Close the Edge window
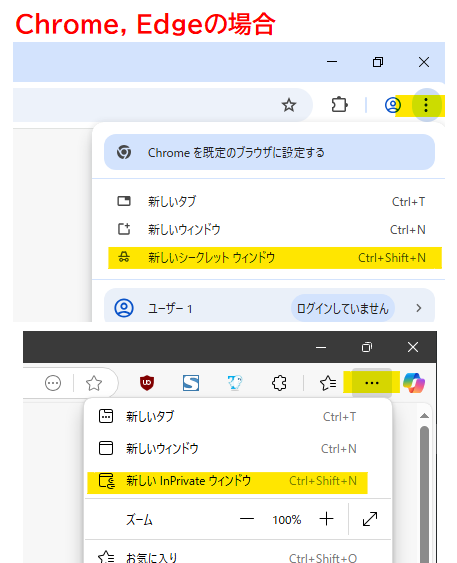The width and height of the screenshot is (457, 563). tap(413, 347)
